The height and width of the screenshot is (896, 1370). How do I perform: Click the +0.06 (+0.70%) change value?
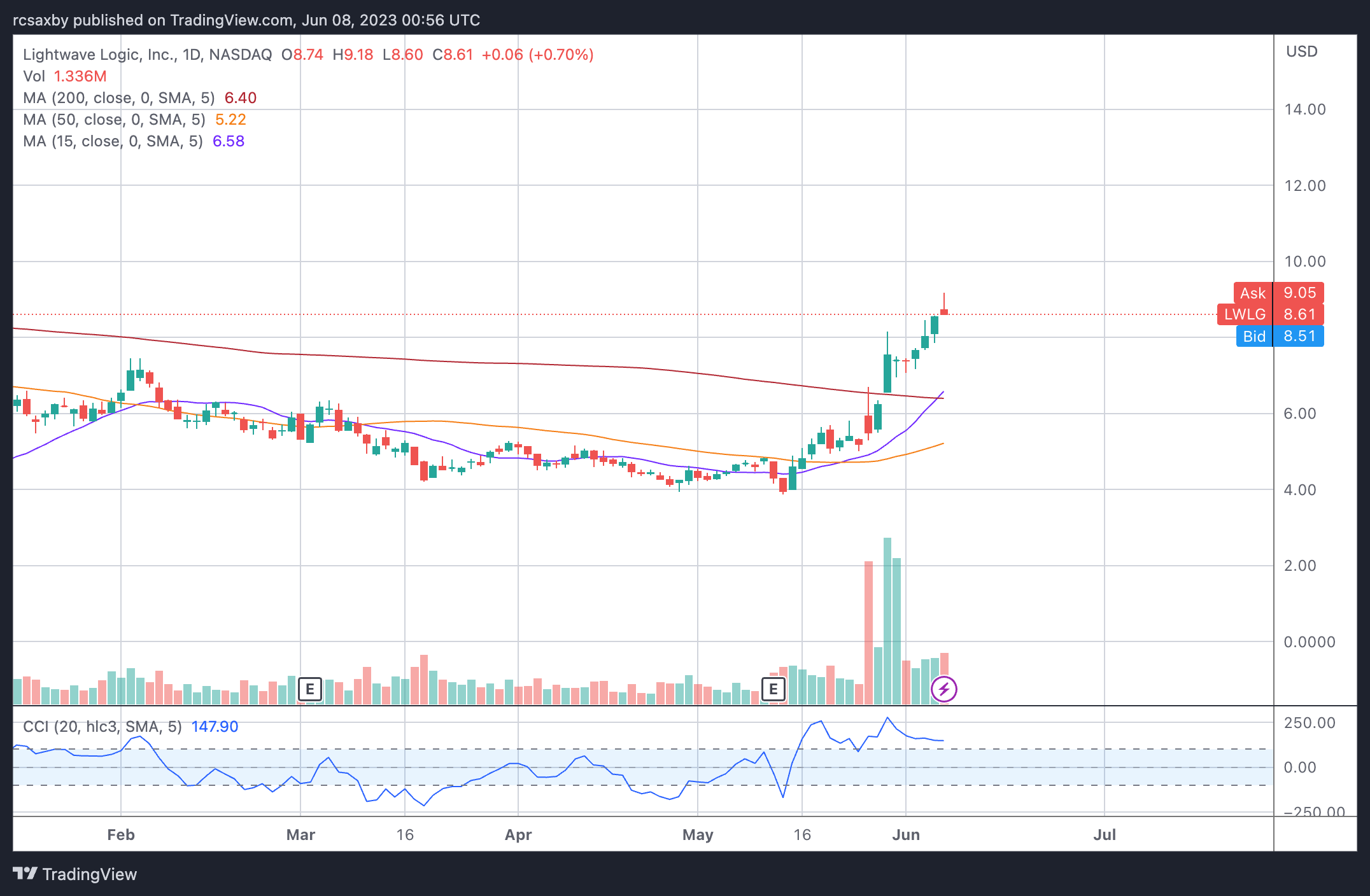[x=538, y=55]
